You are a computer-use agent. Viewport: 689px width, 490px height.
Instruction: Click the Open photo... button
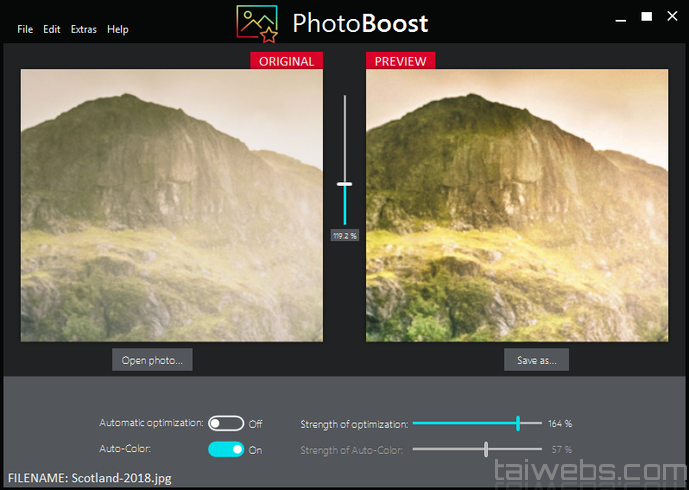pos(152,360)
